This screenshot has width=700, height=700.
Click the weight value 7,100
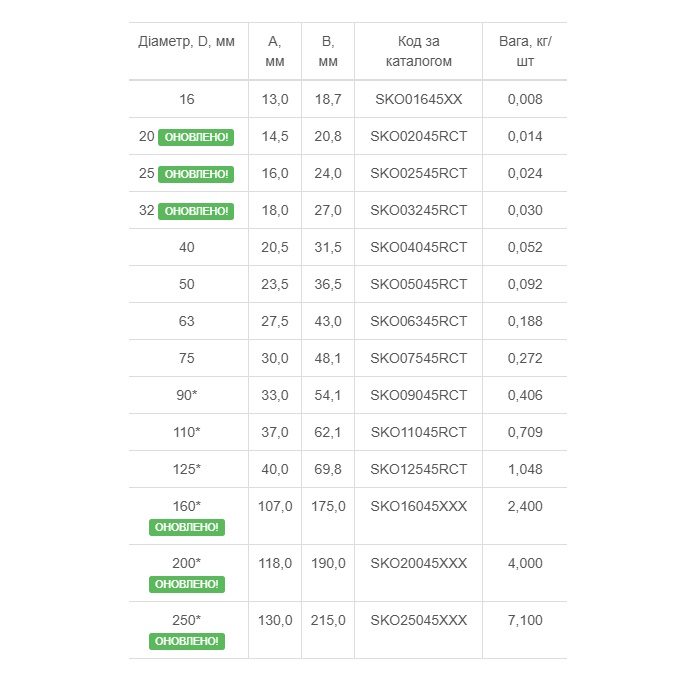click(525, 620)
